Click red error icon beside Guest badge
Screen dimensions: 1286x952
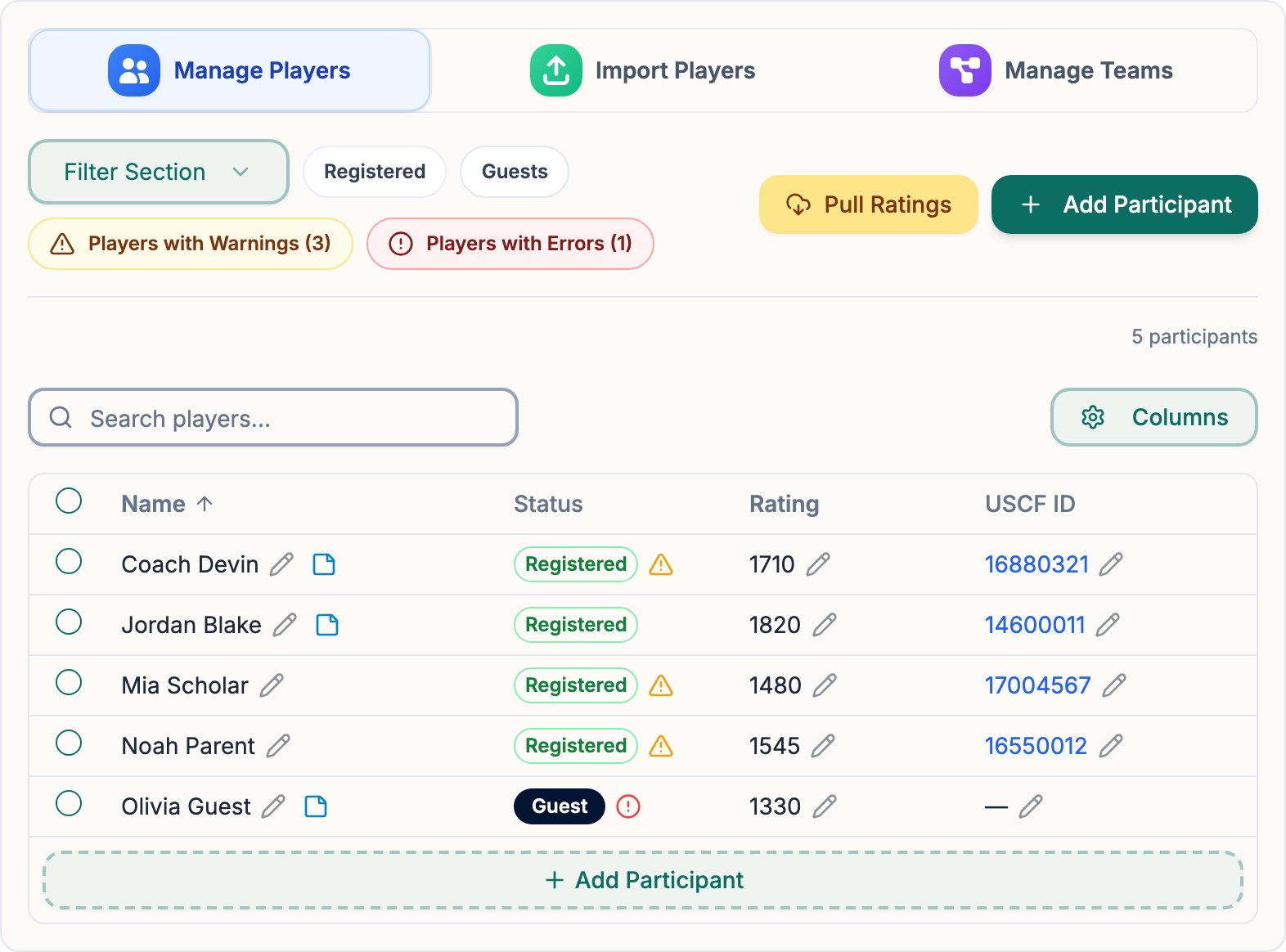(628, 806)
